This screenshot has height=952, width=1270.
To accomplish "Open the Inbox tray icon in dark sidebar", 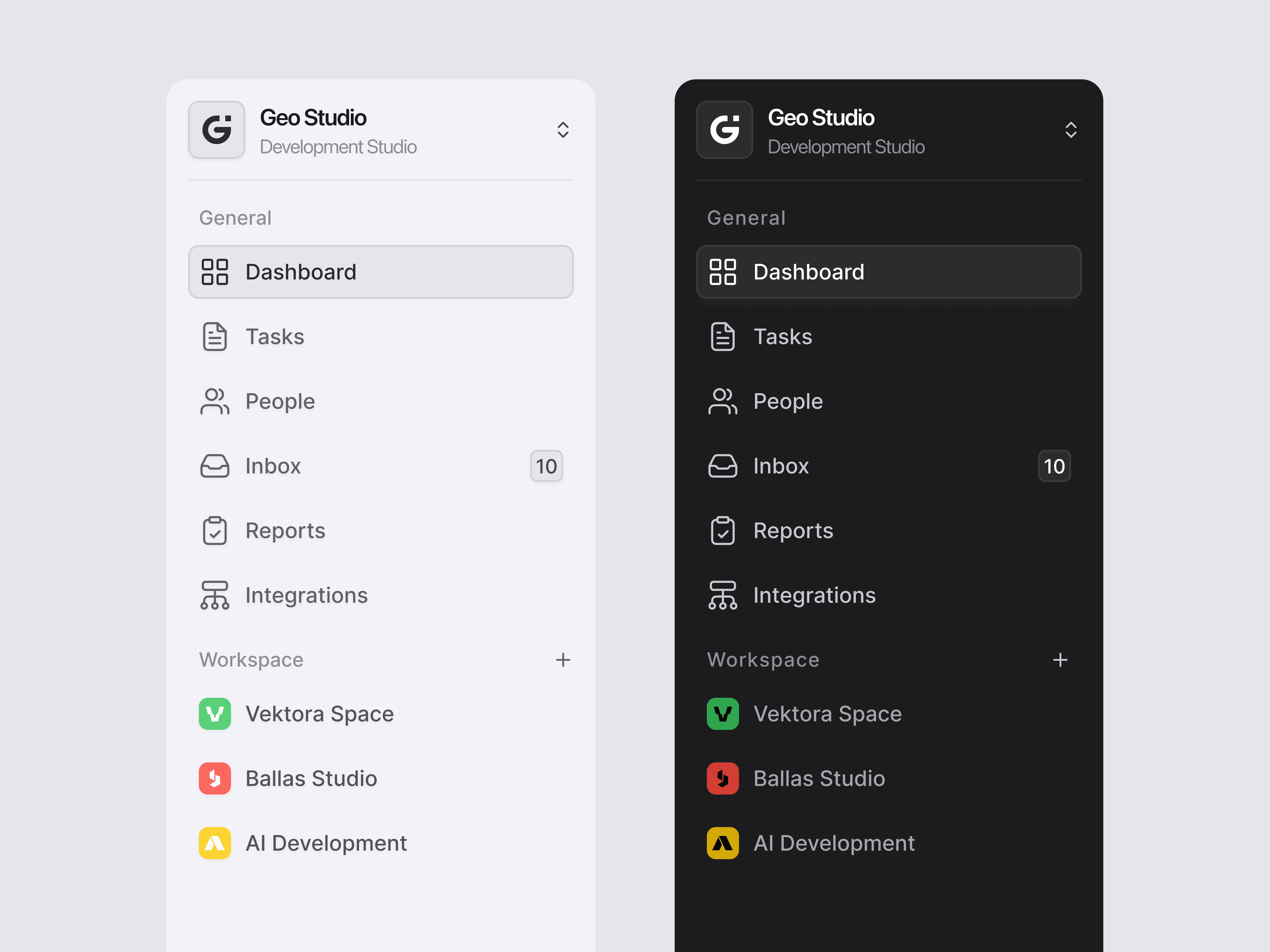I will point(723,466).
